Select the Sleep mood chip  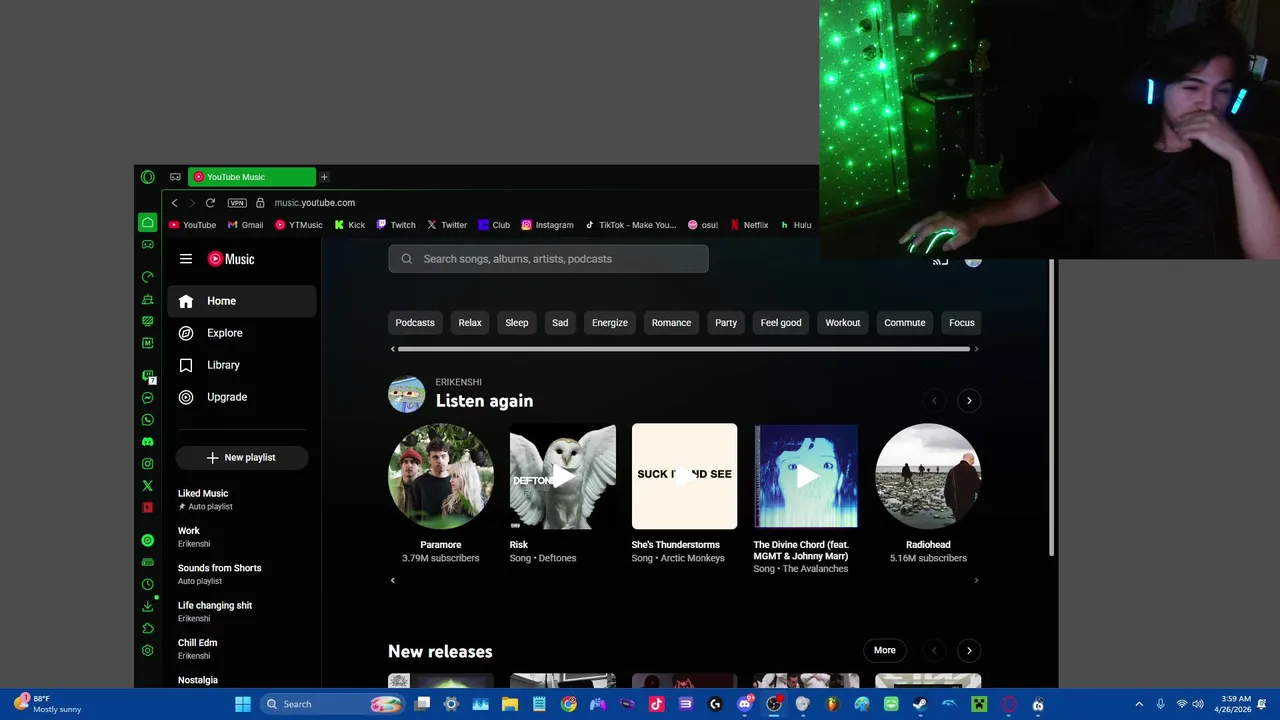point(517,323)
